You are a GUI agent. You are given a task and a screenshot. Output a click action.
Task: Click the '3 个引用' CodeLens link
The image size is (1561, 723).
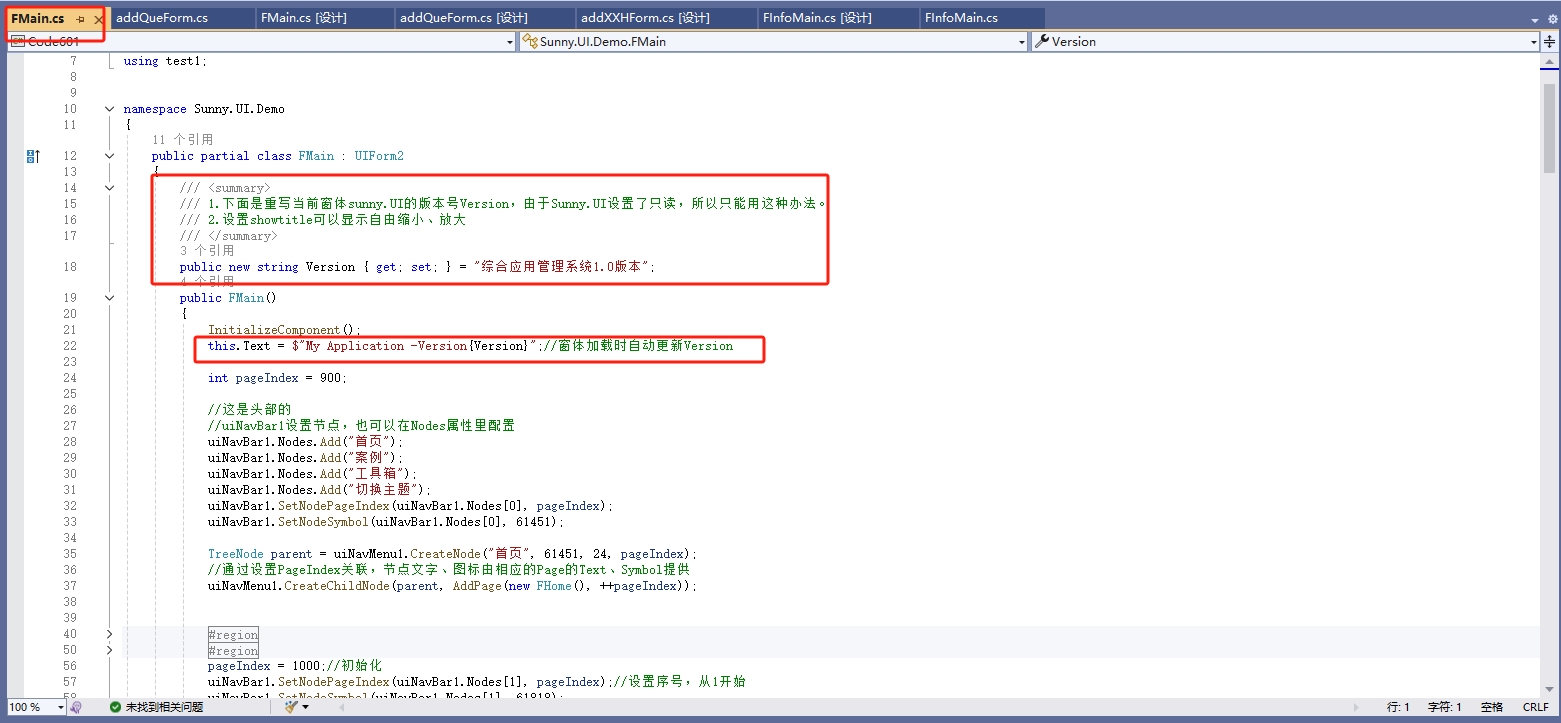point(207,250)
